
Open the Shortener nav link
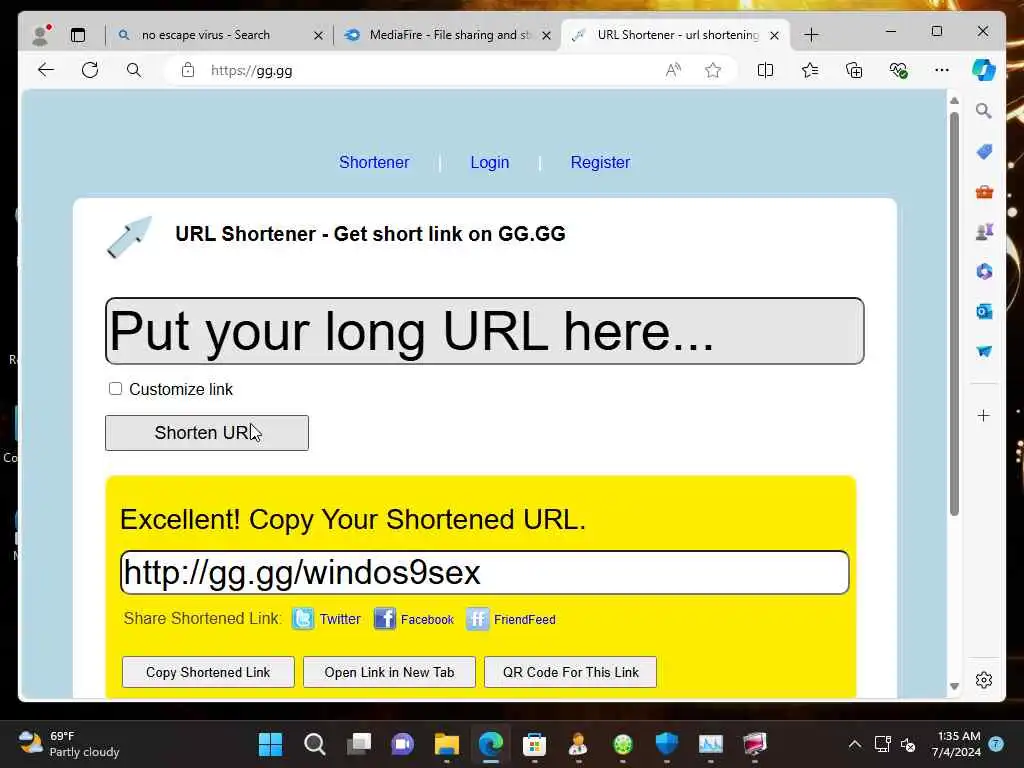coord(374,162)
